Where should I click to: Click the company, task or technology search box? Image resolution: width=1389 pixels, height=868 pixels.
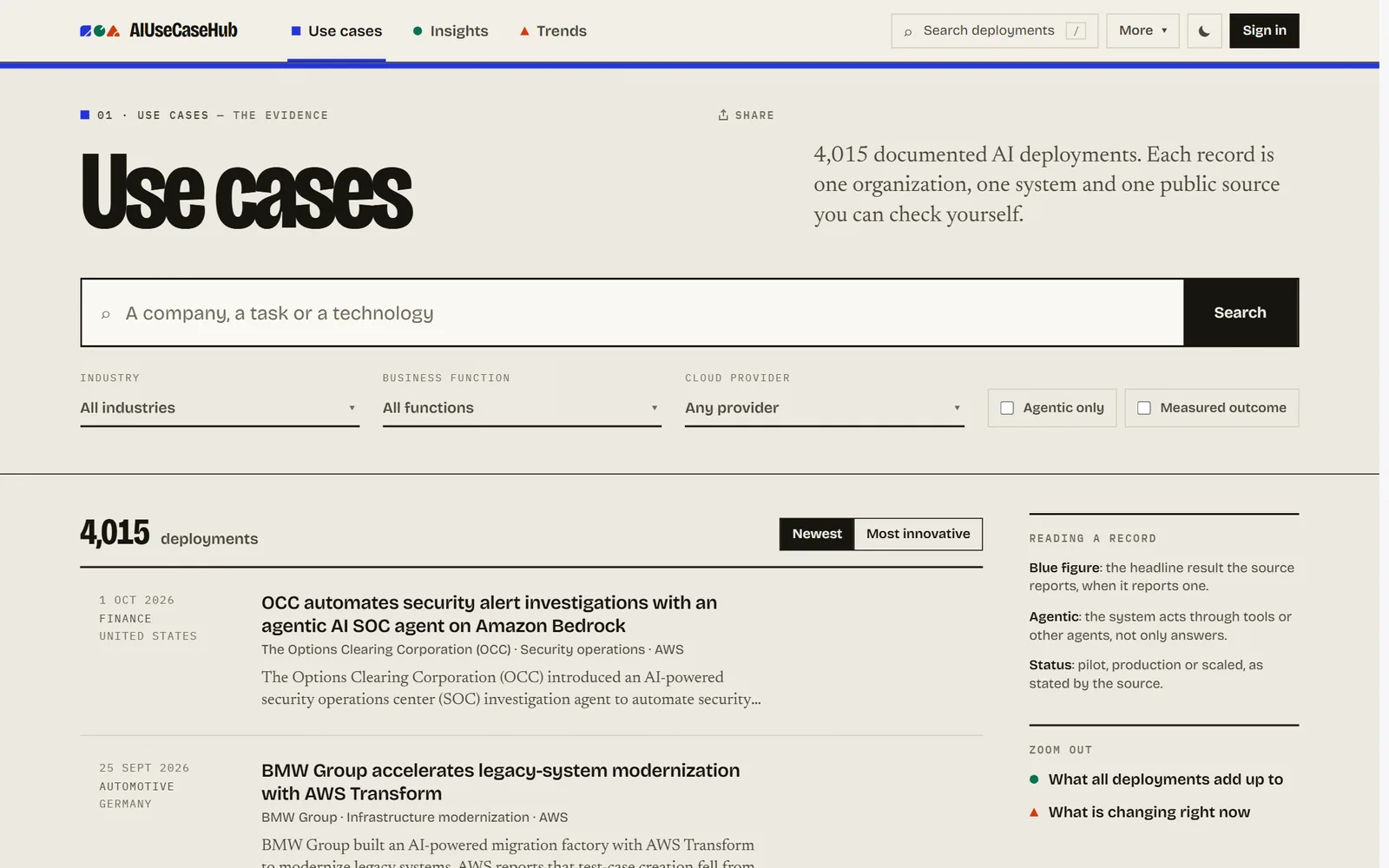click(x=632, y=312)
